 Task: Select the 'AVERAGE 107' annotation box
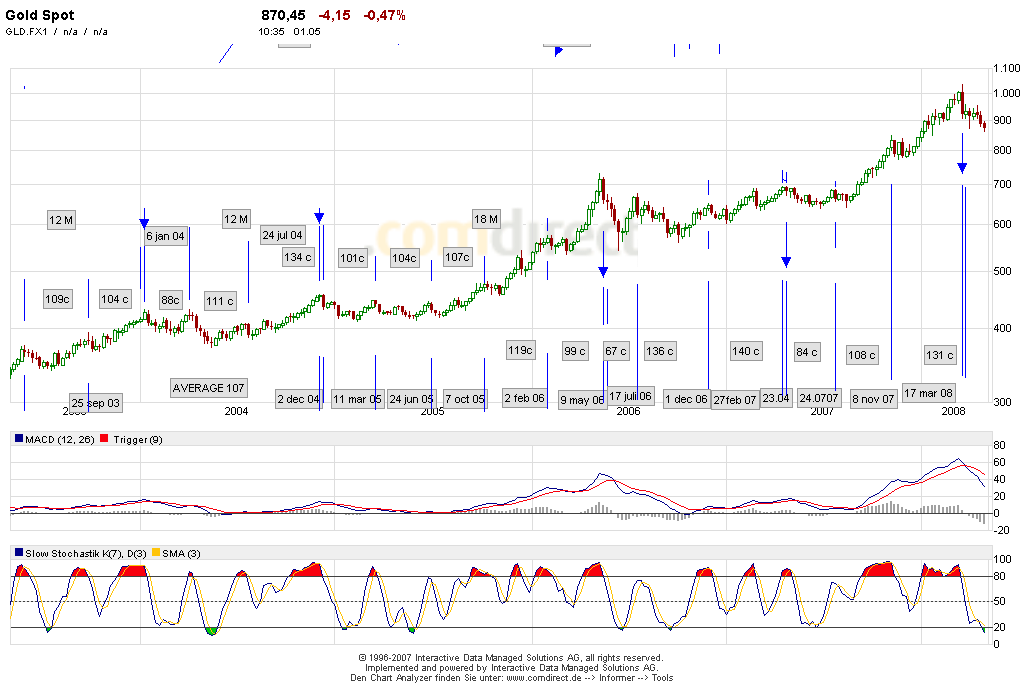pos(208,388)
